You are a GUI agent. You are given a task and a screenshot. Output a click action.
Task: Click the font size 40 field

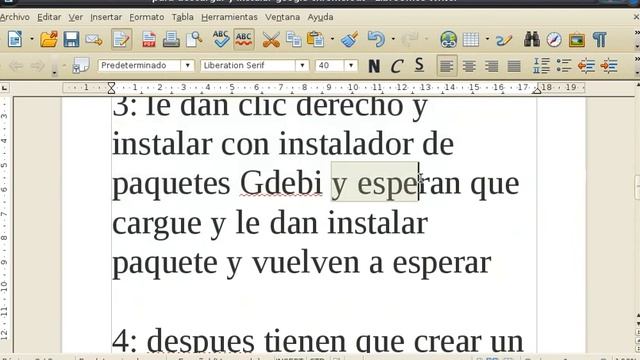point(330,65)
